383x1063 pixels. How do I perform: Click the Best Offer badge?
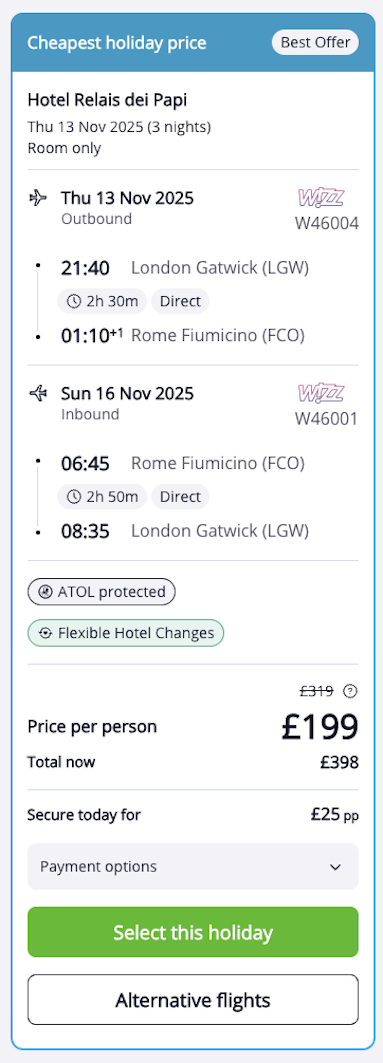click(315, 43)
